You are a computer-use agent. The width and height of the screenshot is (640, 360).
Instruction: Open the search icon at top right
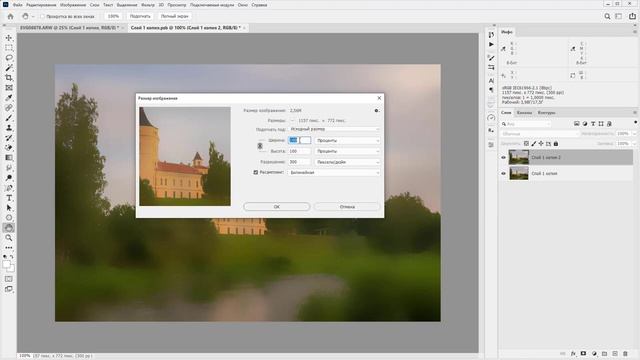[607, 16]
